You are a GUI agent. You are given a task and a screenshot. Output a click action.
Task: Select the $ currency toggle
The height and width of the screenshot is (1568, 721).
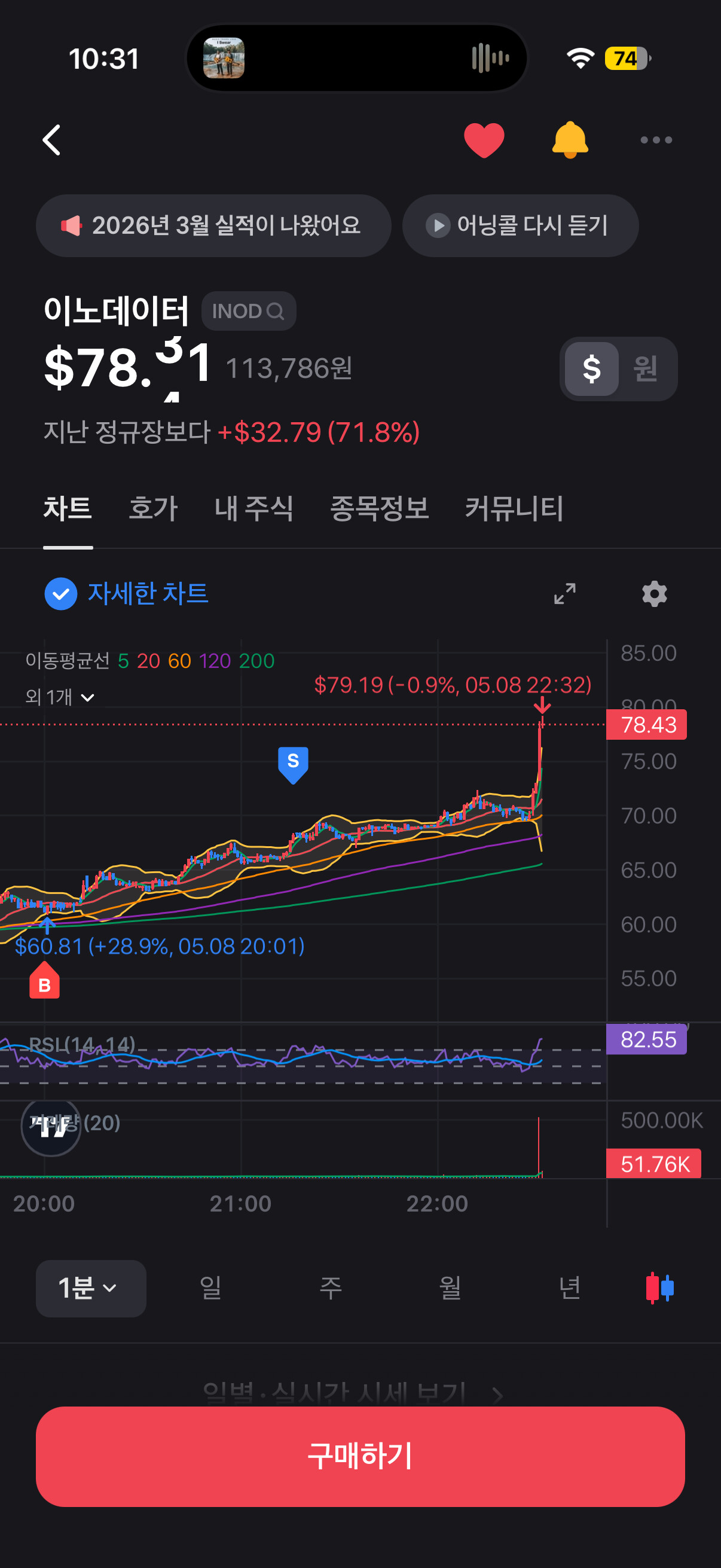[591, 369]
